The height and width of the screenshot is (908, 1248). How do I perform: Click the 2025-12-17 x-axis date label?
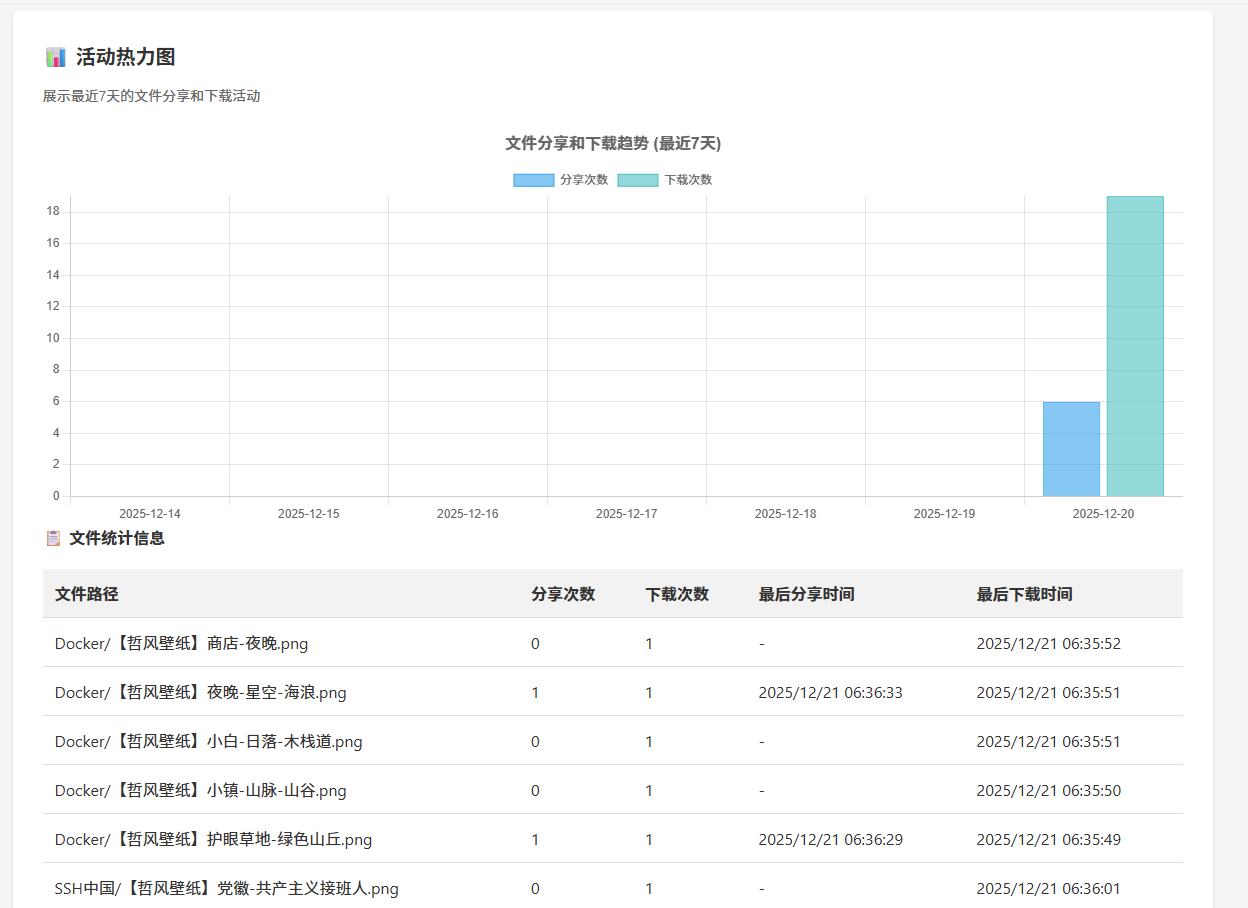[626, 514]
